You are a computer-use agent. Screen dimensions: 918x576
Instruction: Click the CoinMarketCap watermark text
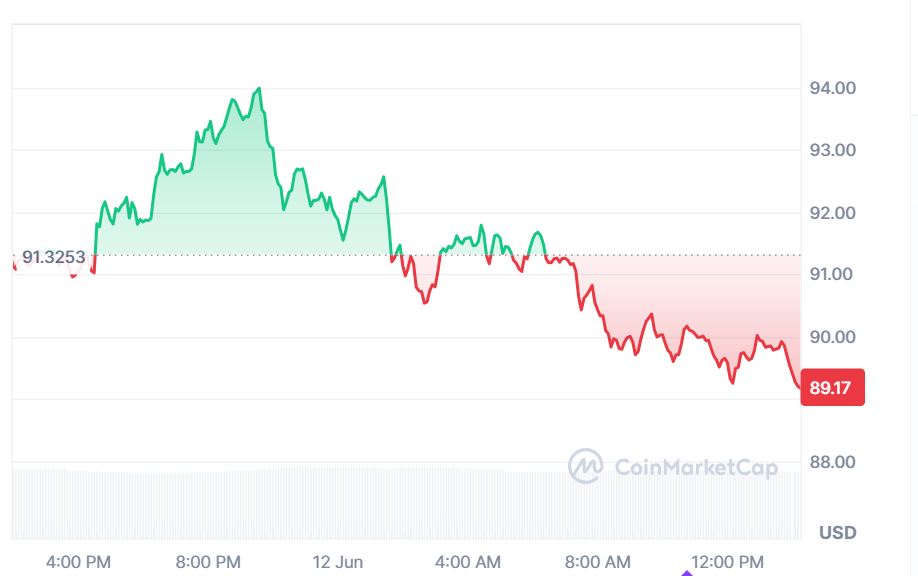696,468
